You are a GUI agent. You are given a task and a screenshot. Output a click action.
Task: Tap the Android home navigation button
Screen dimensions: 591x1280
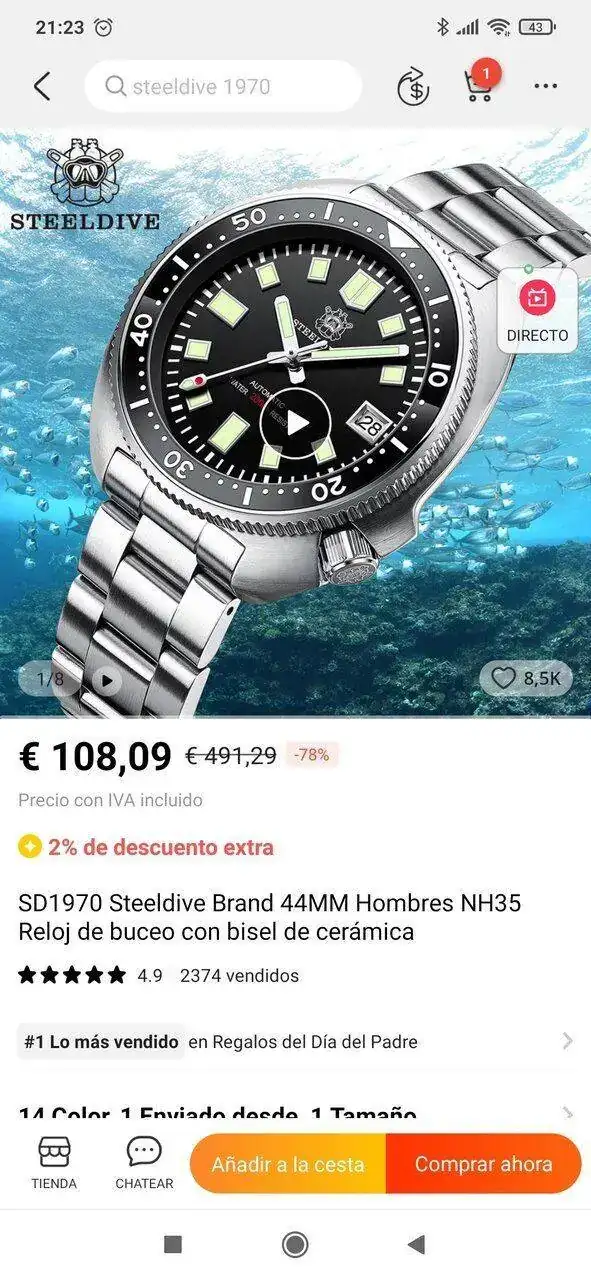coord(295,1244)
